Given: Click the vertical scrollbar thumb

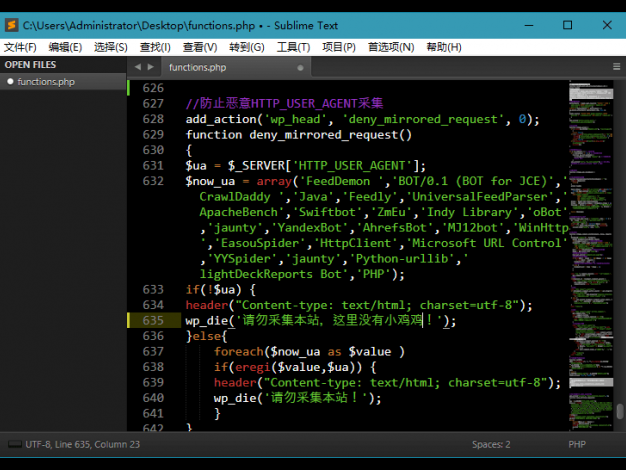Looking at the screenshot, I should pyautogui.click(x=620, y=411).
